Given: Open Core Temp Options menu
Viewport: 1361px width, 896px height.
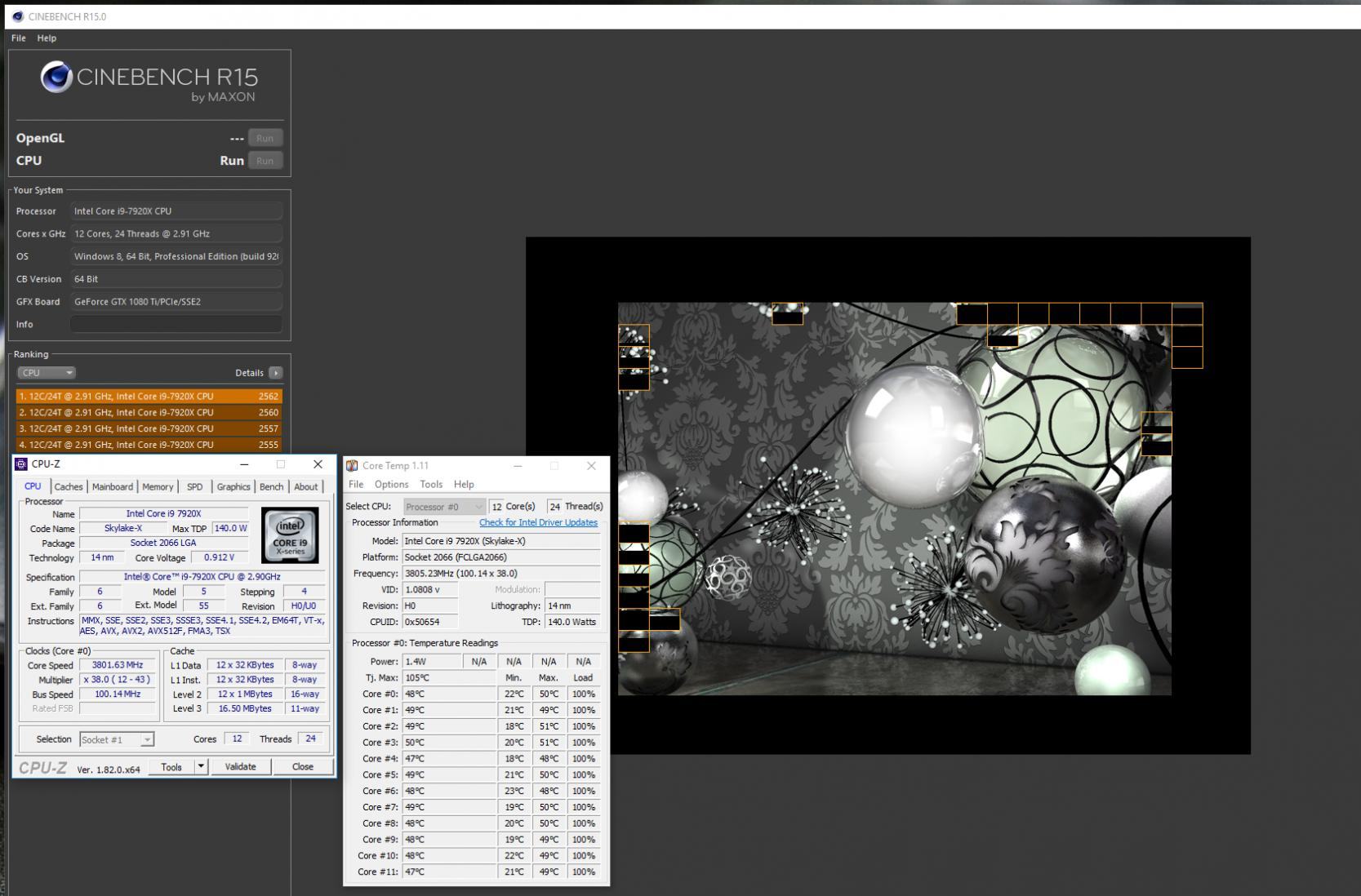Looking at the screenshot, I should [x=391, y=485].
